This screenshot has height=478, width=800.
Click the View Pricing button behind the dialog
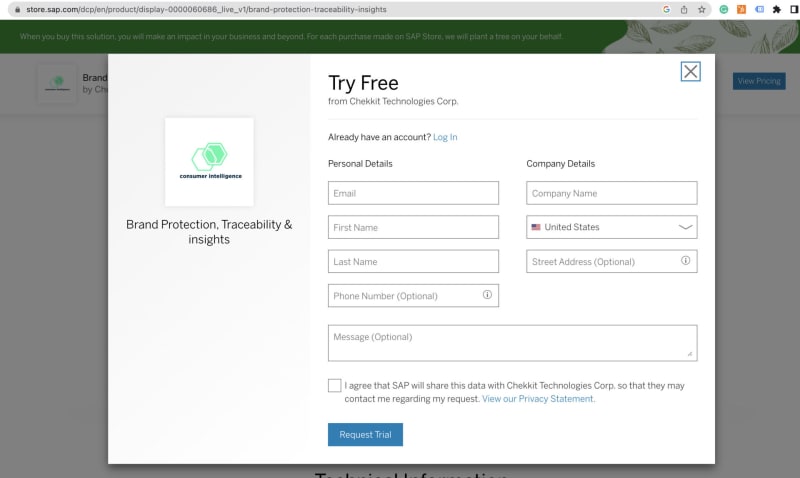click(x=759, y=81)
